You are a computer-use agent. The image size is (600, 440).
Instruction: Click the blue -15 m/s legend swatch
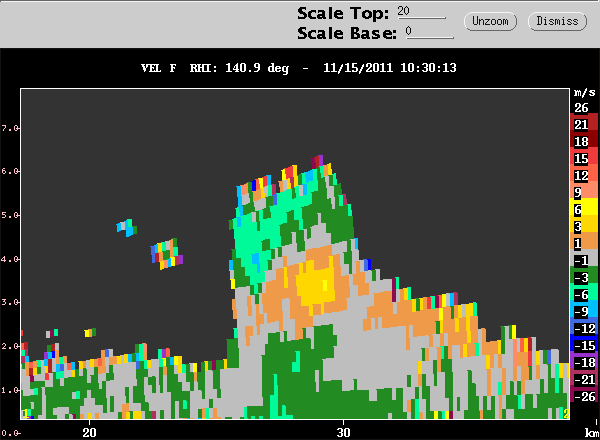[584, 345]
